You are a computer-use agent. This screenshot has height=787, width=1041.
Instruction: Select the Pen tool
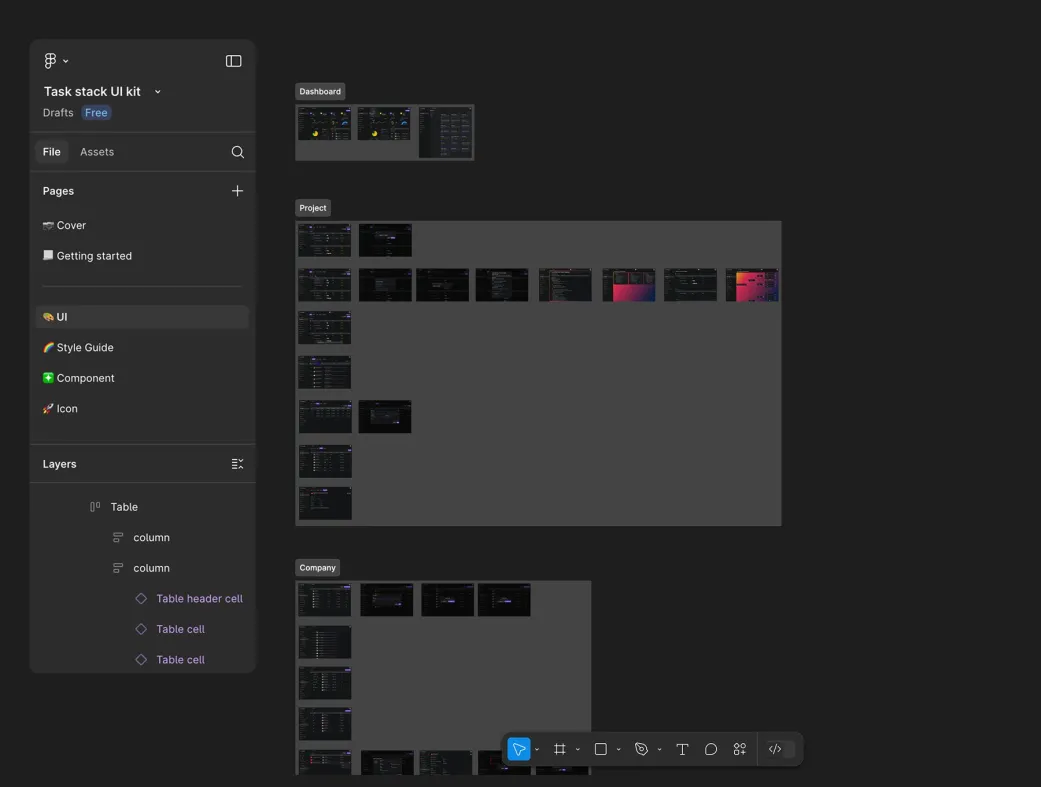pyautogui.click(x=642, y=749)
